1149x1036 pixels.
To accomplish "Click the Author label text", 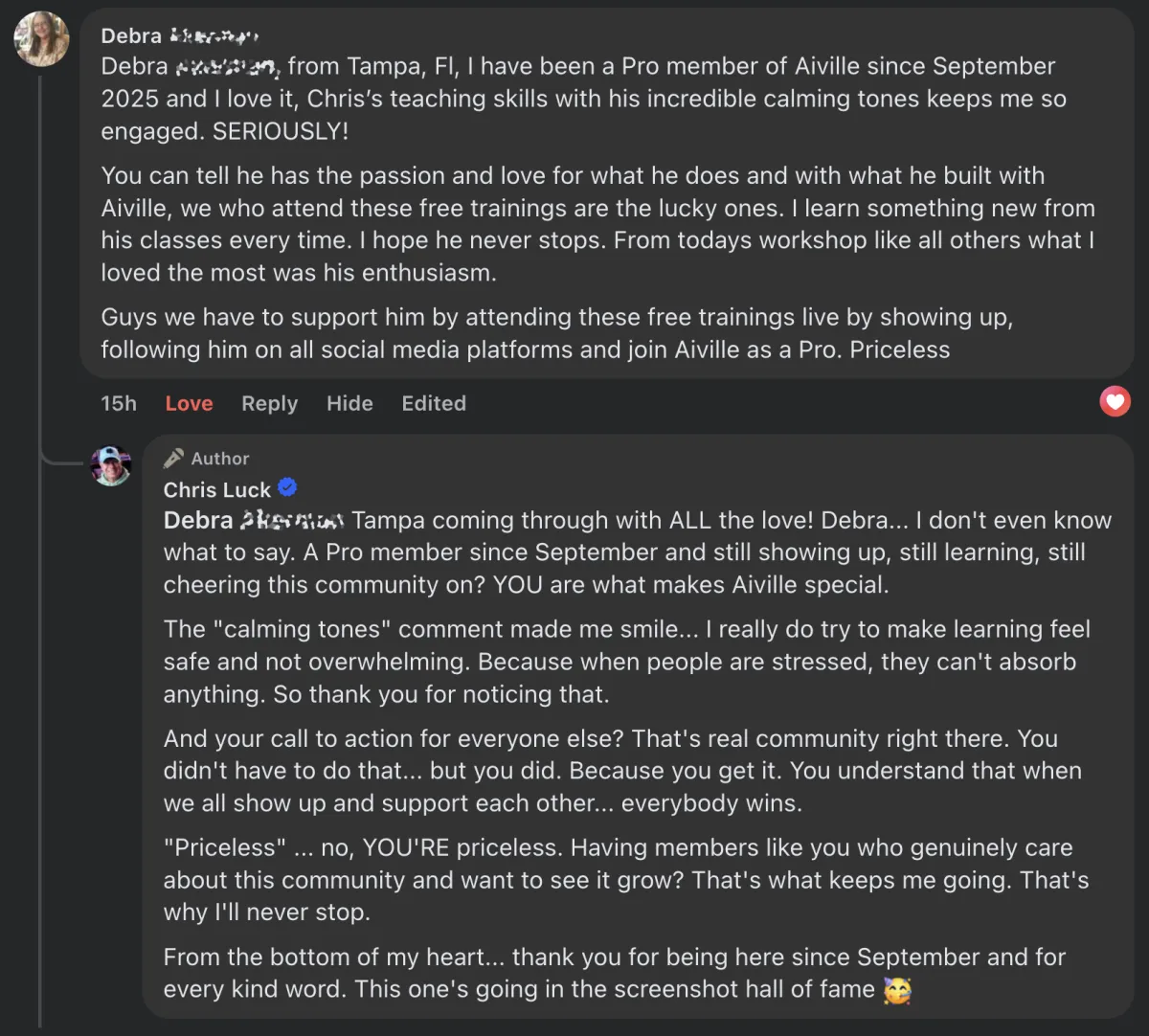I will (220, 459).
